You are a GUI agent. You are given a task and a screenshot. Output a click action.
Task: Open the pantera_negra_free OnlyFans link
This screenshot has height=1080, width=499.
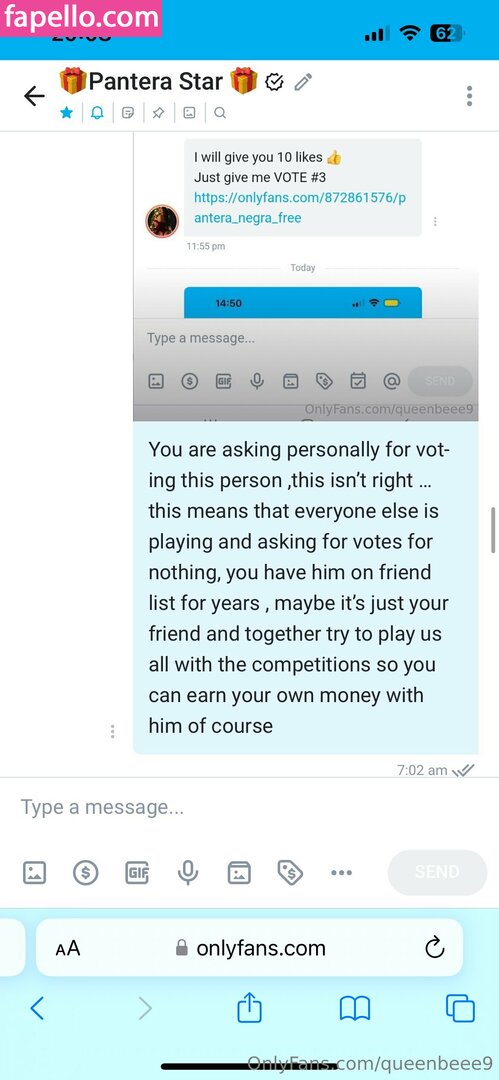tap(300, 208)
